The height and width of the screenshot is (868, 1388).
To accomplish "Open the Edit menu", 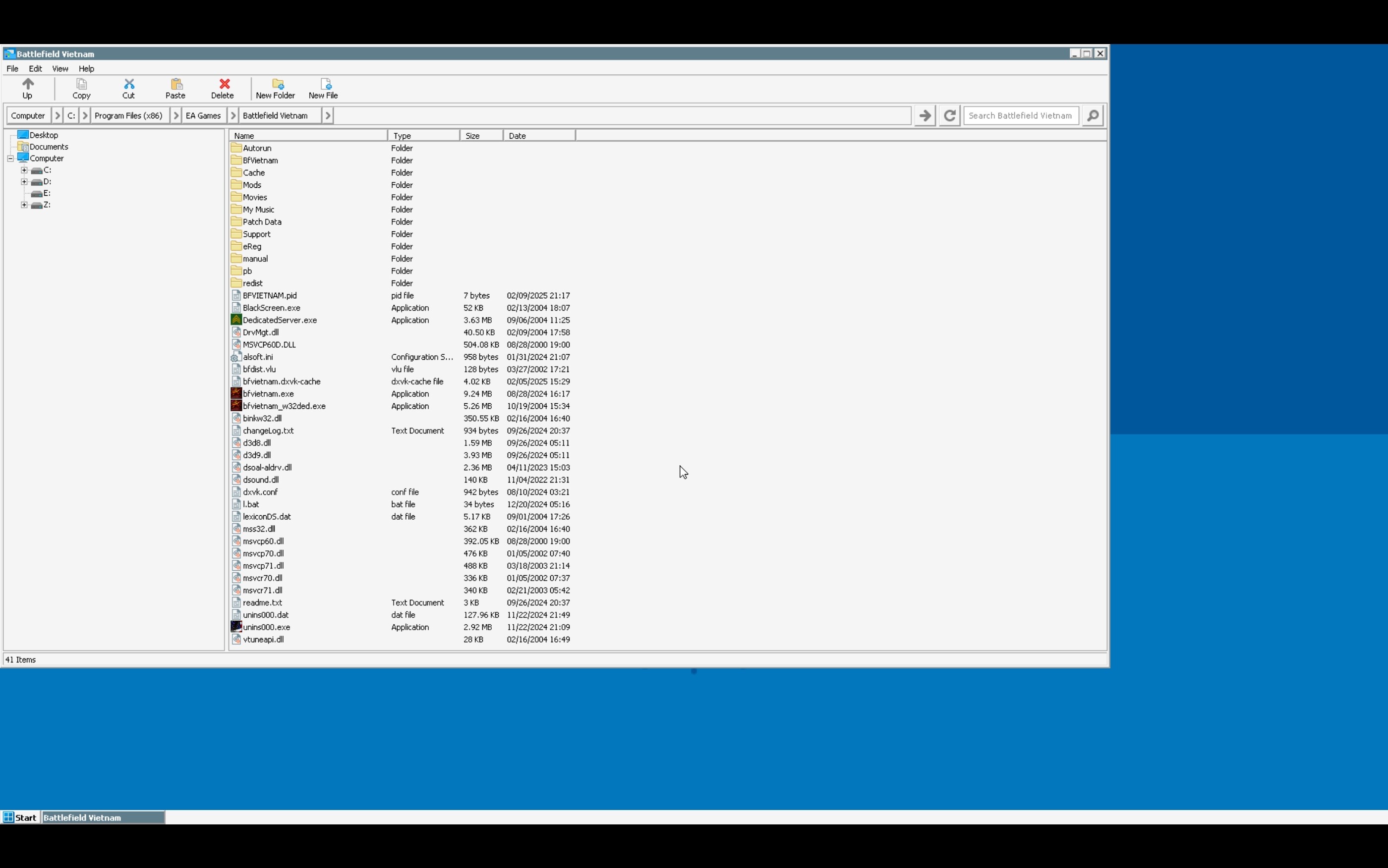I will [x=35, y=68].
